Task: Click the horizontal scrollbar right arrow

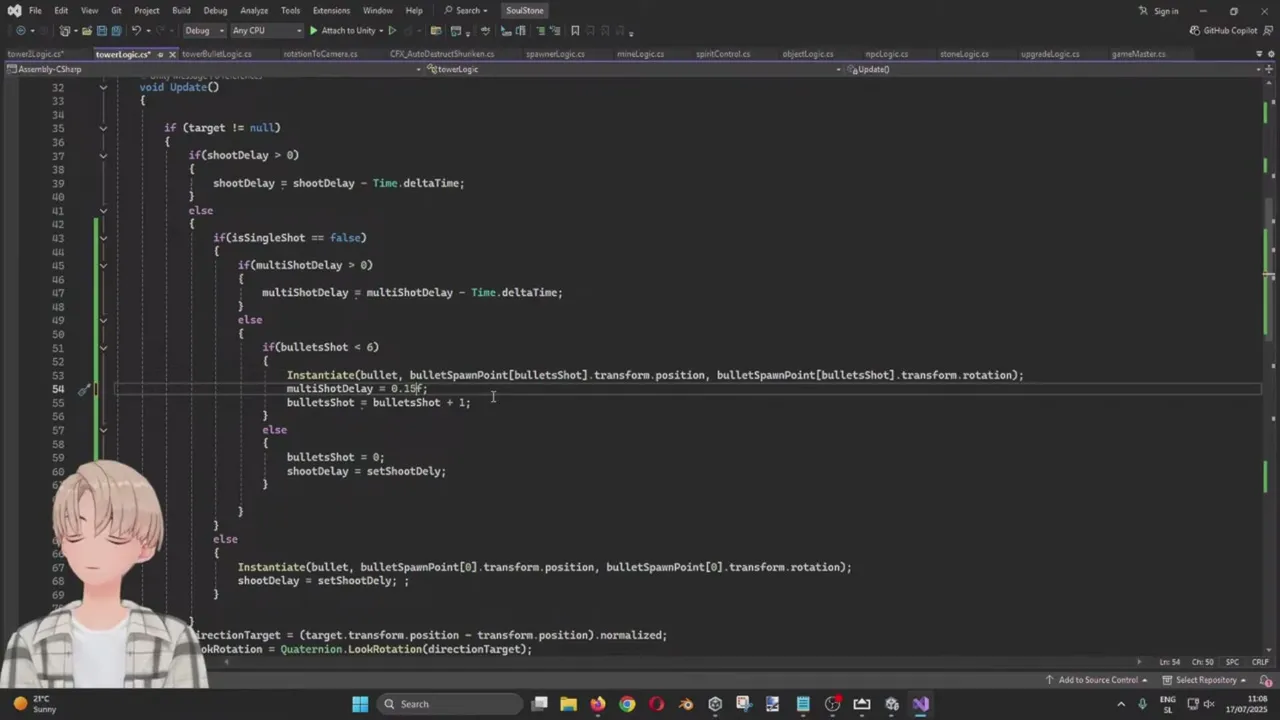Action: click(x=1139, y=662)
